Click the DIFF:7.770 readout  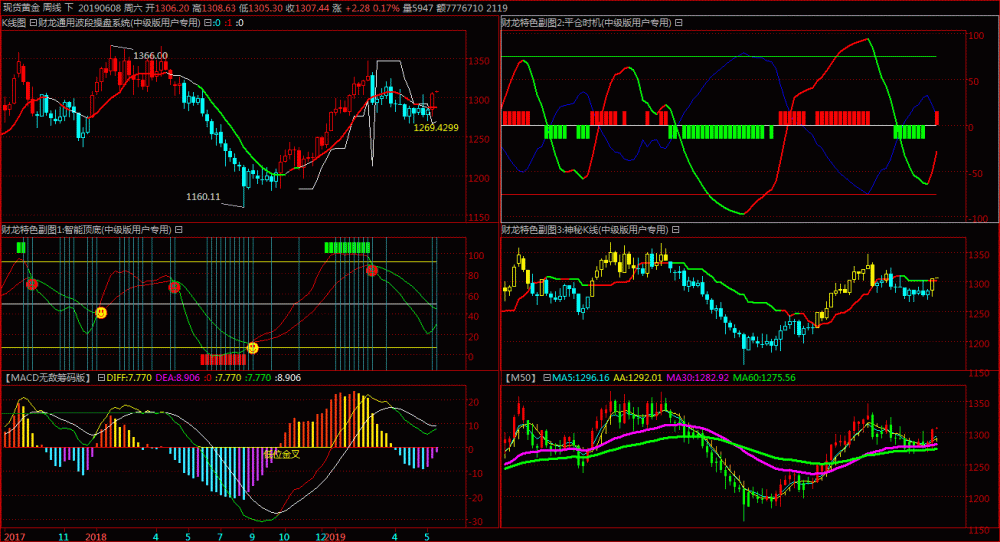pyautogui.click(x=129, y=377)
